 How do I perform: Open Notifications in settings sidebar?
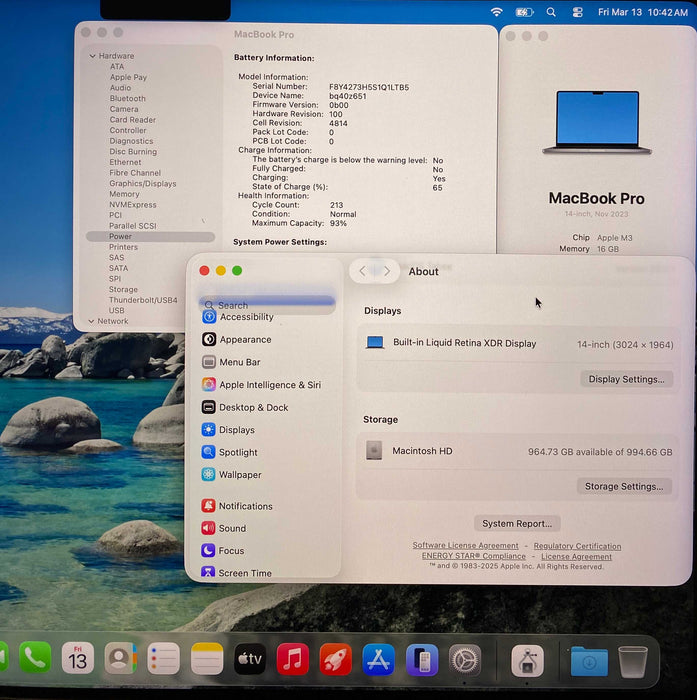point(237,506)
